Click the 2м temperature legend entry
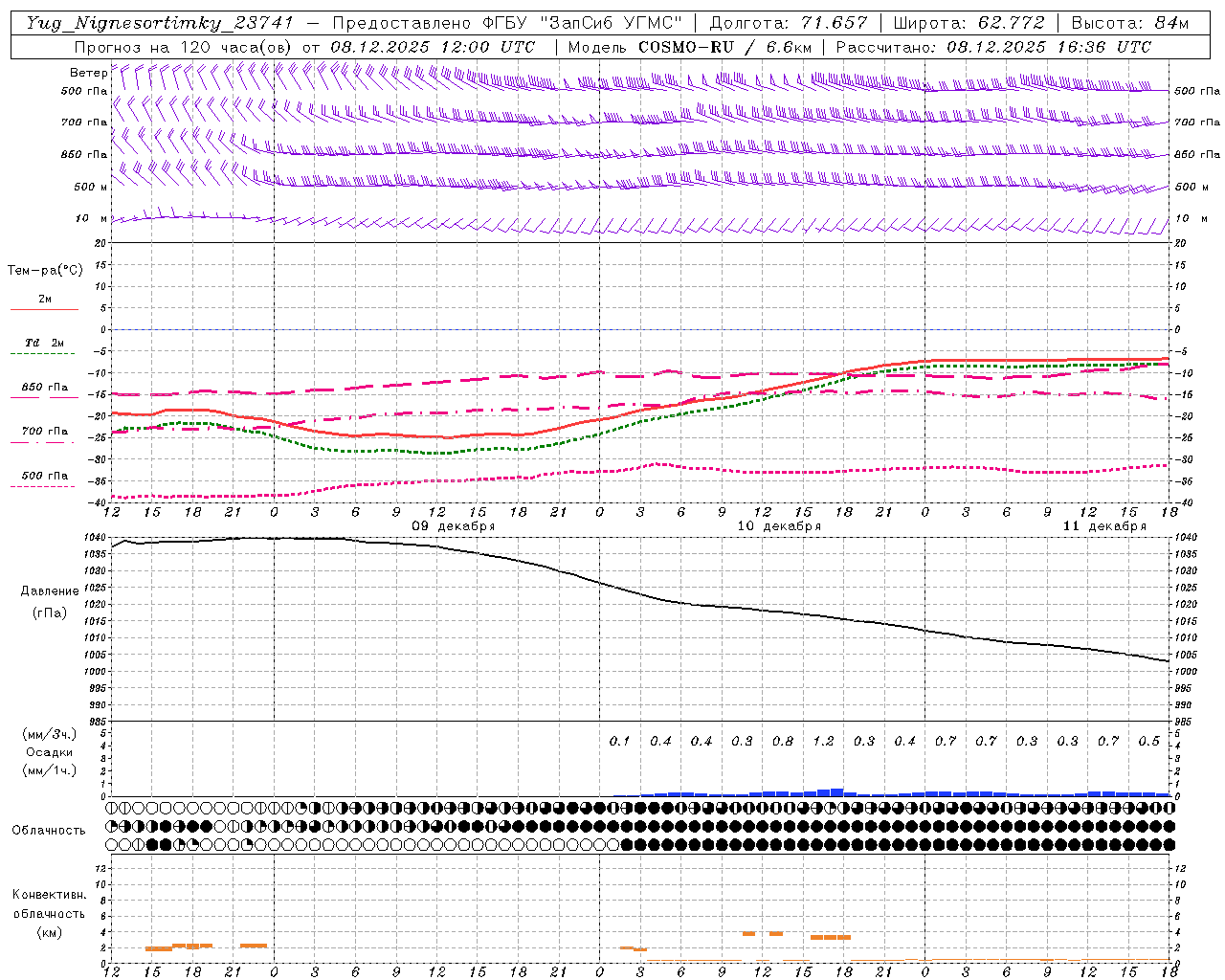 (x=45, y=300)
